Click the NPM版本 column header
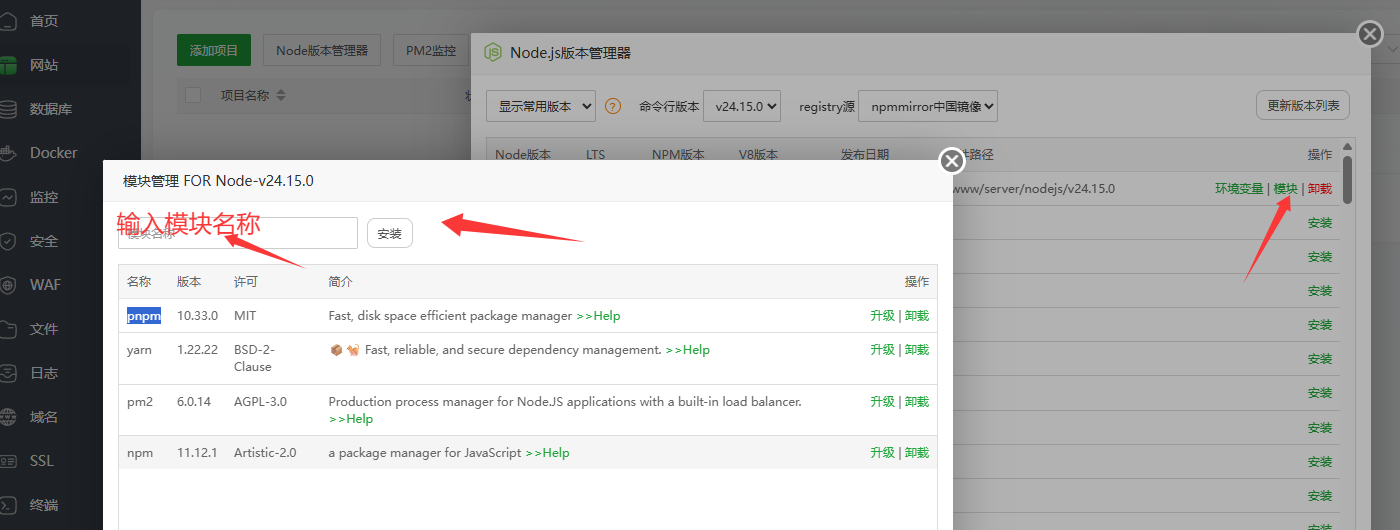 (678, 155)
